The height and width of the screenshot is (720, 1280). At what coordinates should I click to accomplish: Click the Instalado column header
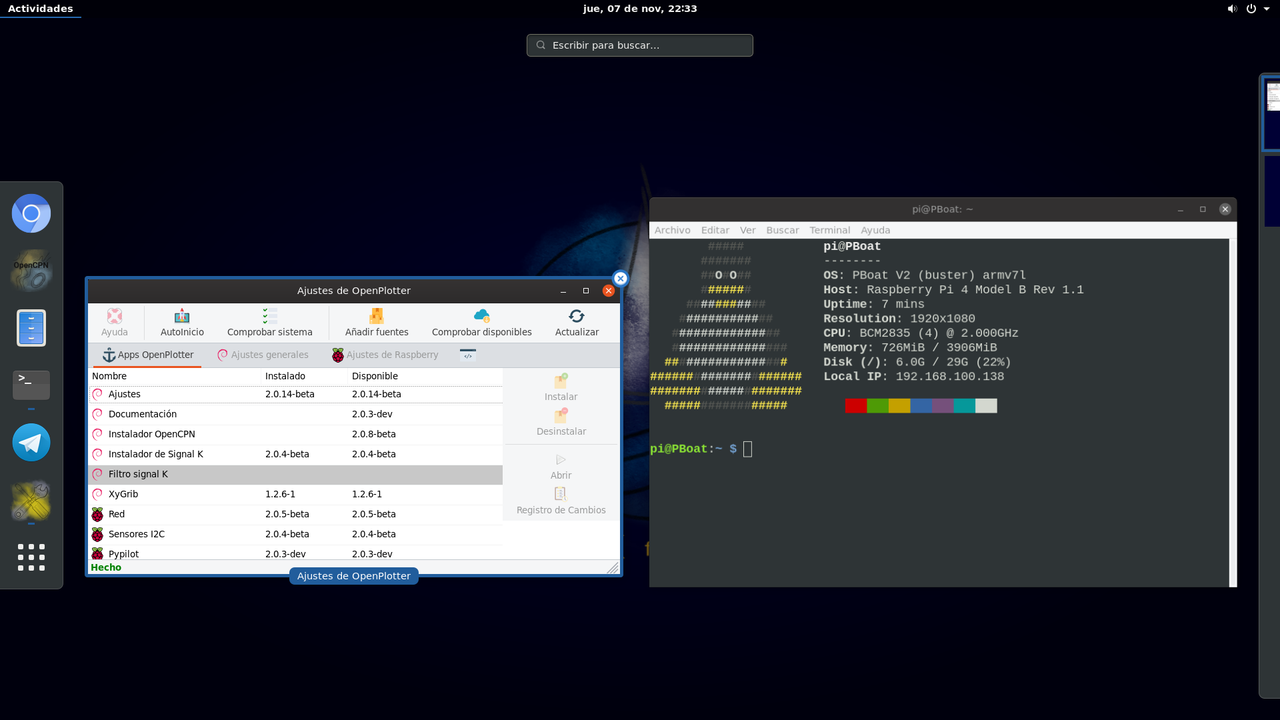point(285,376)
